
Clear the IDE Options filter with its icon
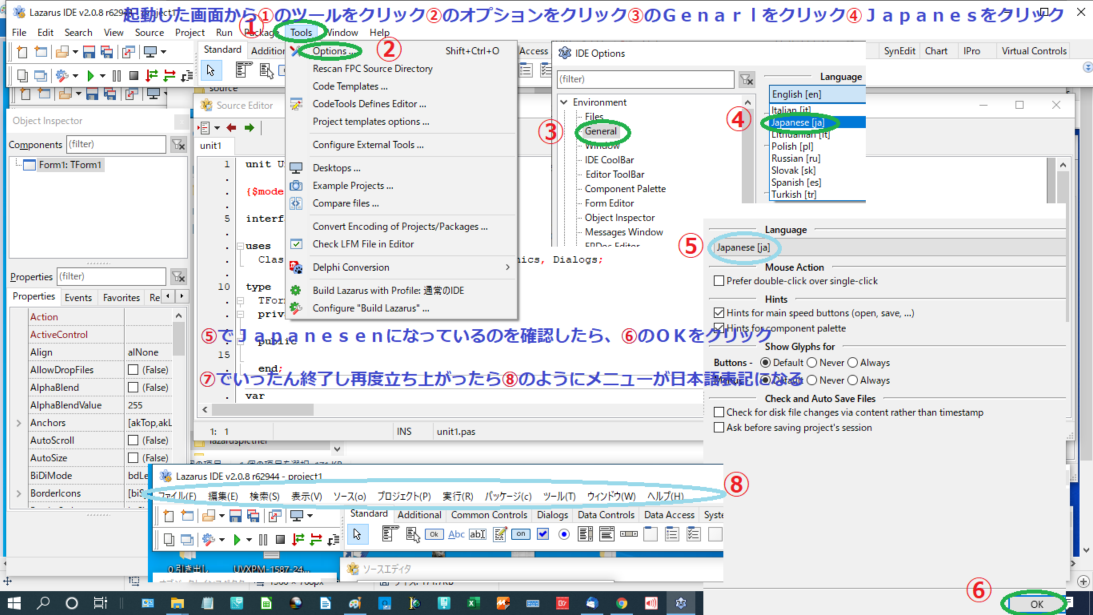(747, 79)
